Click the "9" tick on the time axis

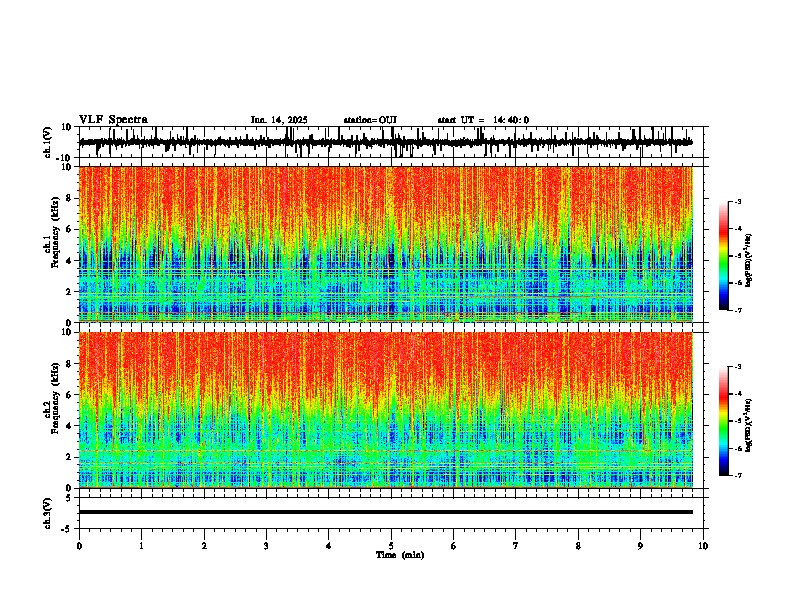tap(640, 546)
